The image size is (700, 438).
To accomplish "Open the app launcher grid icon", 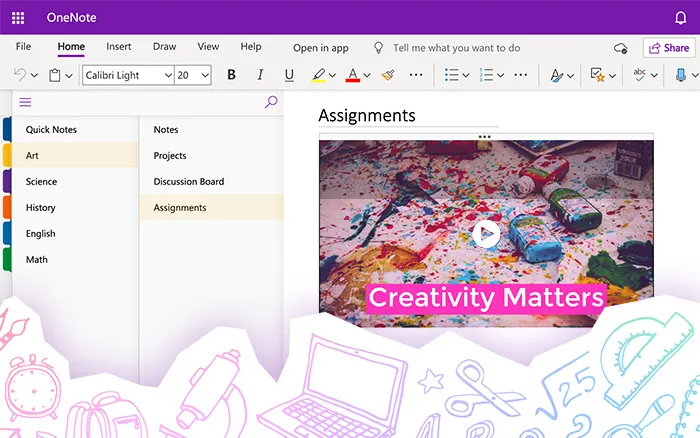I will (x=18, y=18).
